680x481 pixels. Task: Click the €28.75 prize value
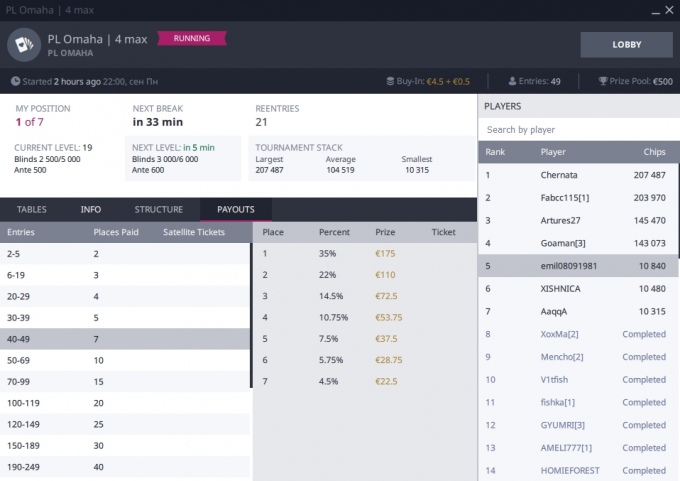tap(389, 360)
